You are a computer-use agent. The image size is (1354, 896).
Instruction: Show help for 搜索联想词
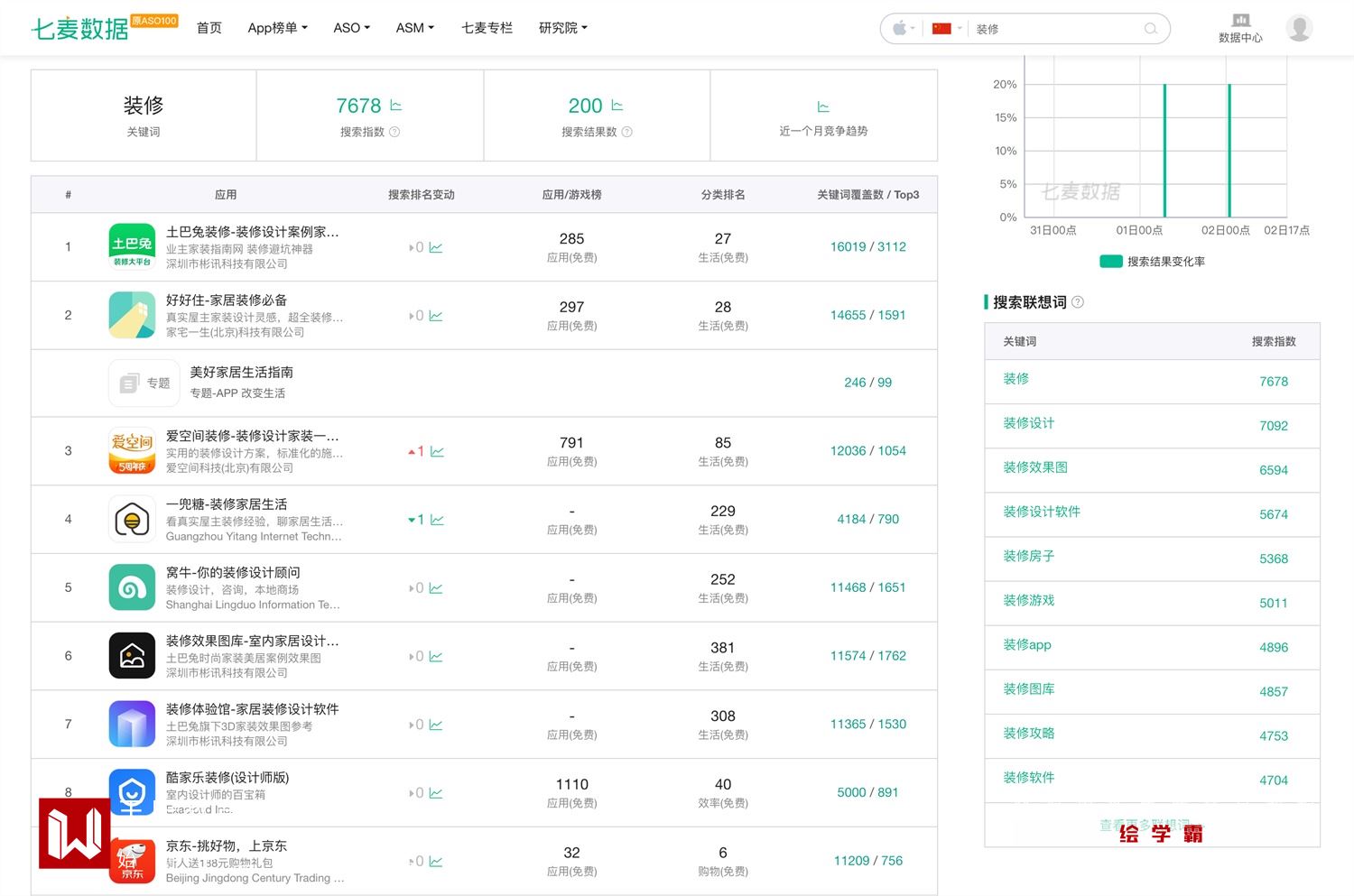click(1077, 302)
